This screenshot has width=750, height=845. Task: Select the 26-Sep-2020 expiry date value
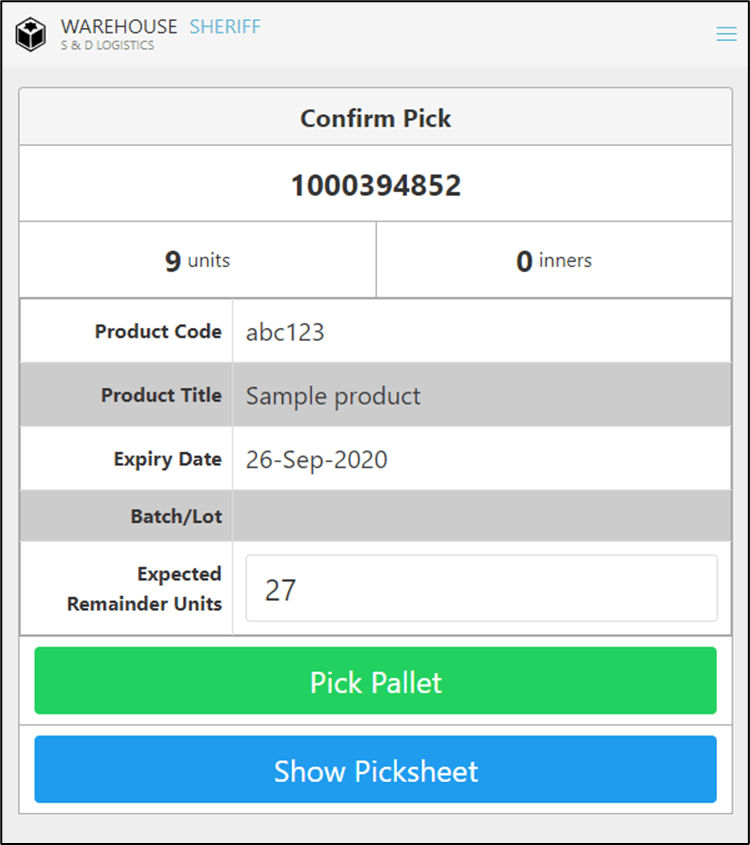pyautogui.click(x=316, y=460)
